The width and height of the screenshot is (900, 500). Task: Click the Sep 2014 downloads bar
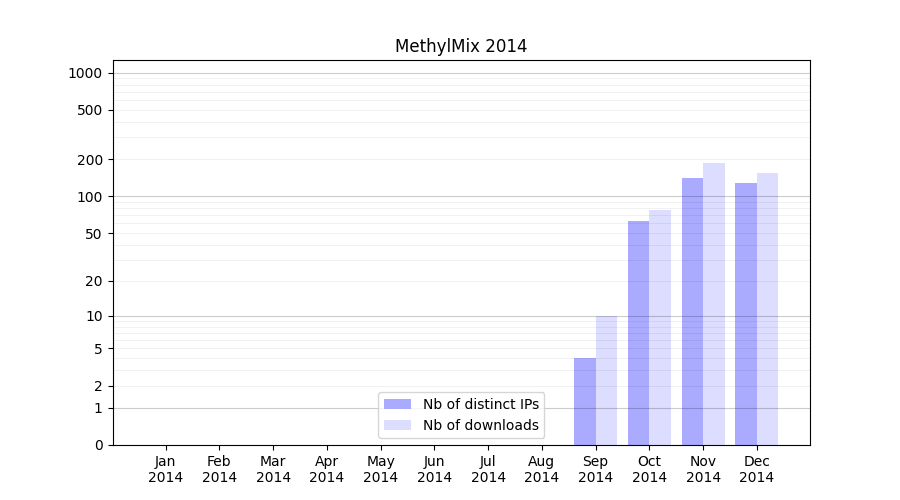pos(606,380)
